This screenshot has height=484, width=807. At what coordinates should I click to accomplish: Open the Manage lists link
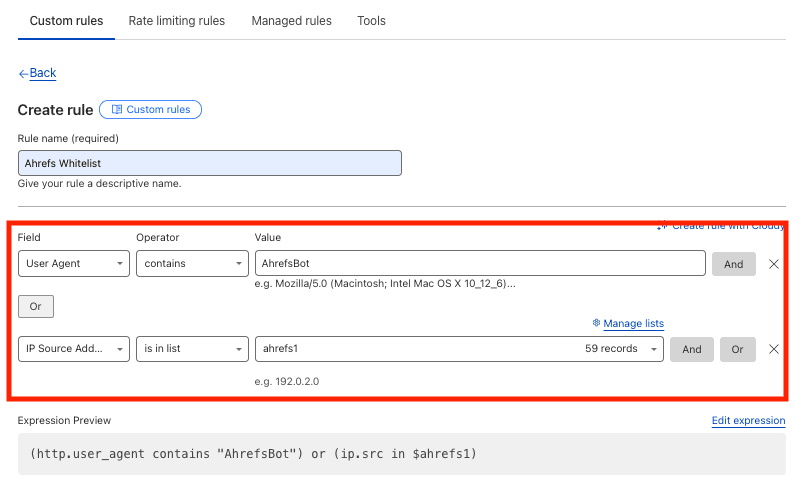point(634,323)
